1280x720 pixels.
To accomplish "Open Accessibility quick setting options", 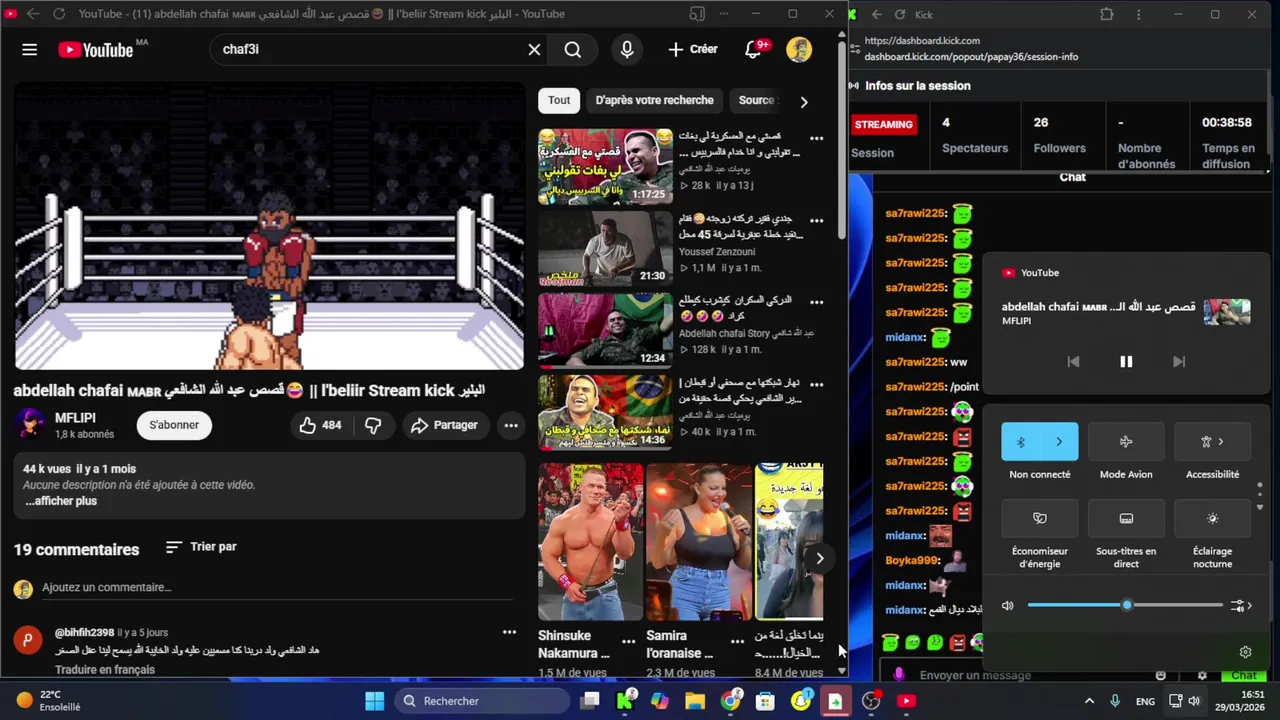I will point(1212,442).
